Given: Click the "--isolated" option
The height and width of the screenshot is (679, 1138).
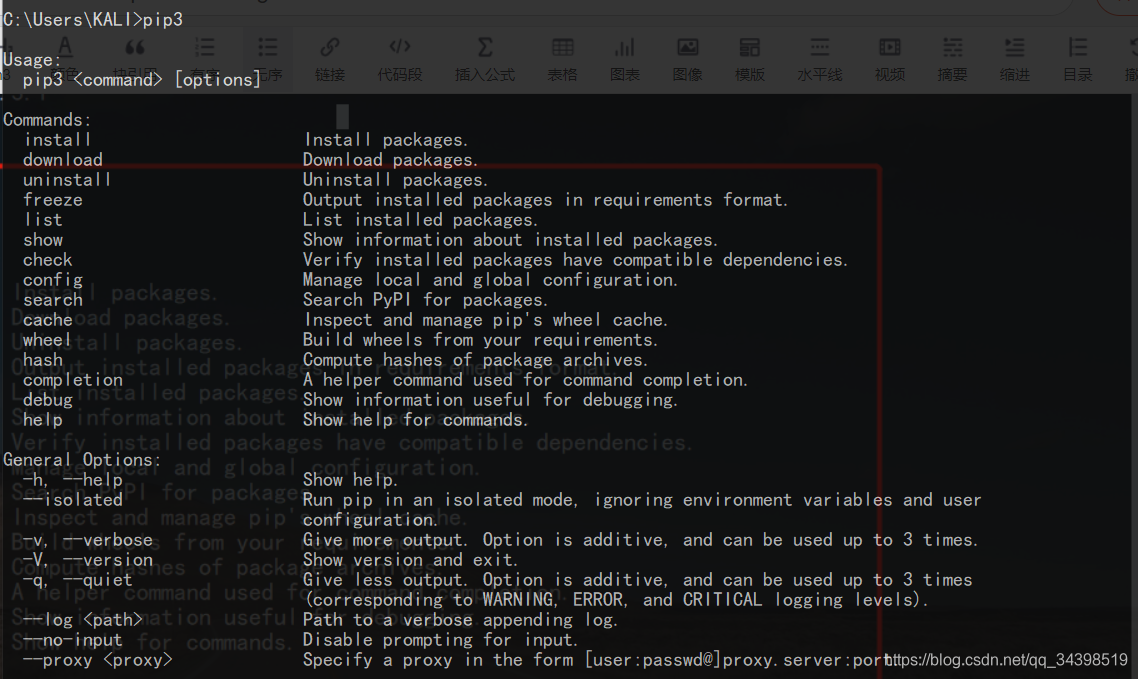Looking at the screenshot, I should tap(73, 500).
